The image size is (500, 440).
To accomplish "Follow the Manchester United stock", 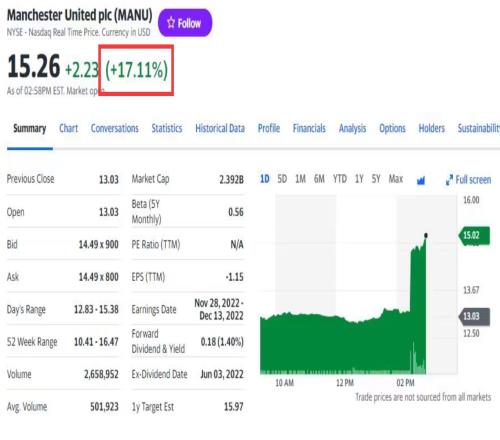I will point(185,23).
